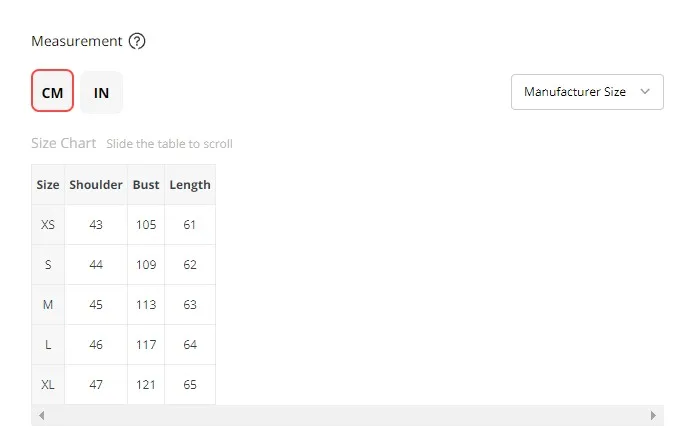This screenshot has width=678, height=439.
Task: Click the Measurement help question mark icon
Action: click(138, 41)
